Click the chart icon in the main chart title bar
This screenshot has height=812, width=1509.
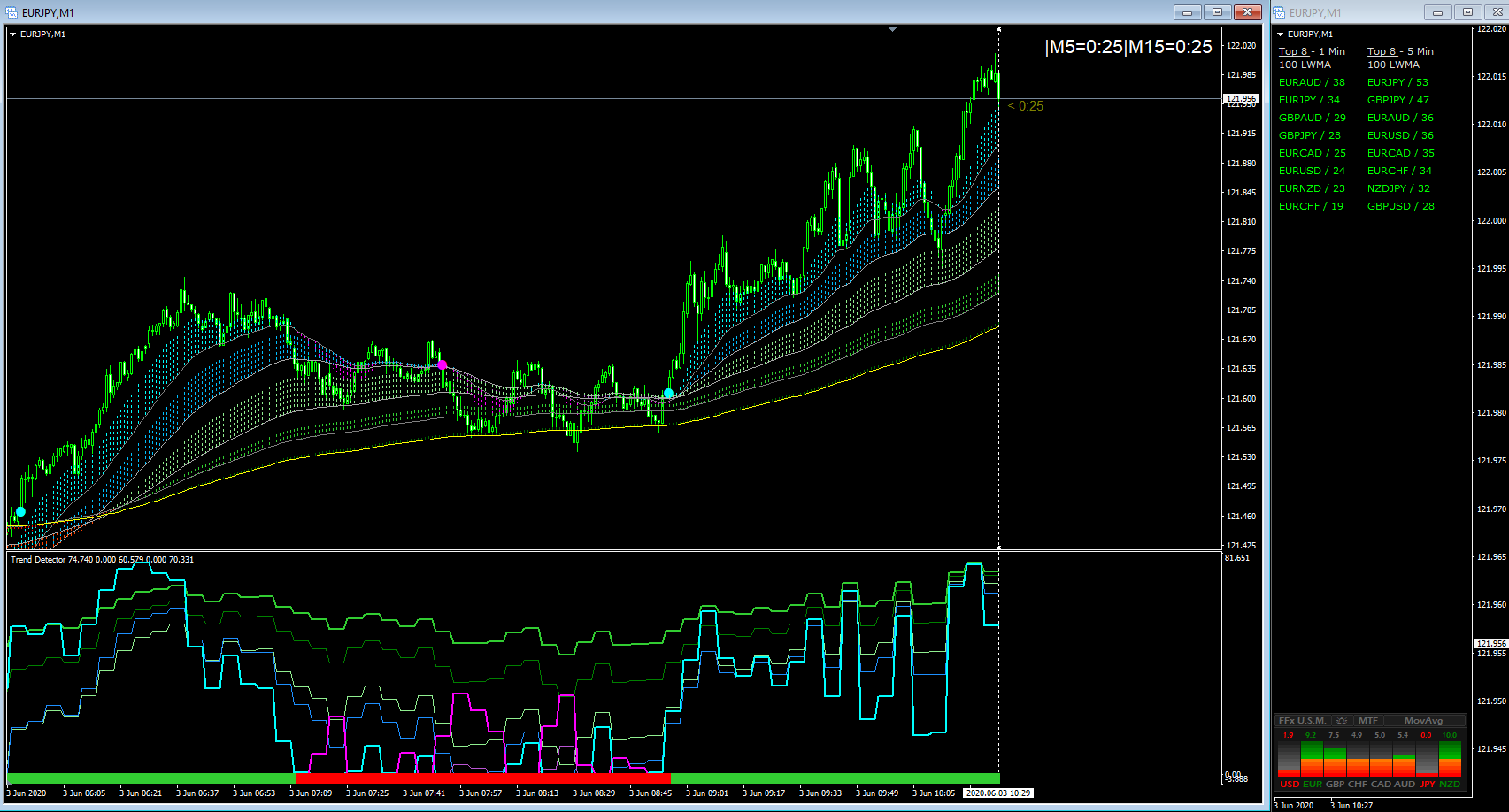[x=12, y=12]
